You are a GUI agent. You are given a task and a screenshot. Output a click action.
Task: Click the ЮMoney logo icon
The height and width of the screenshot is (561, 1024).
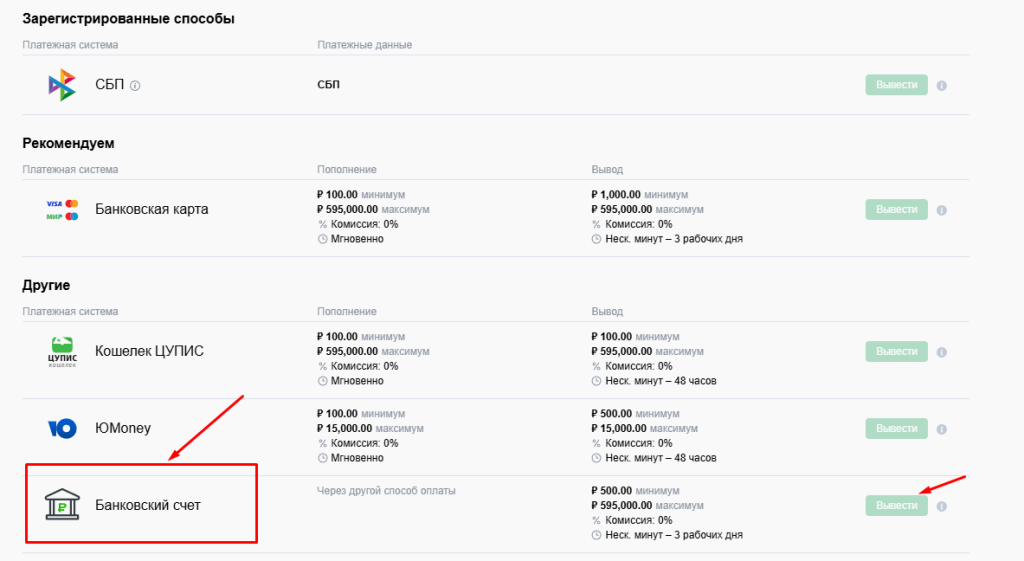pos(62,428)
